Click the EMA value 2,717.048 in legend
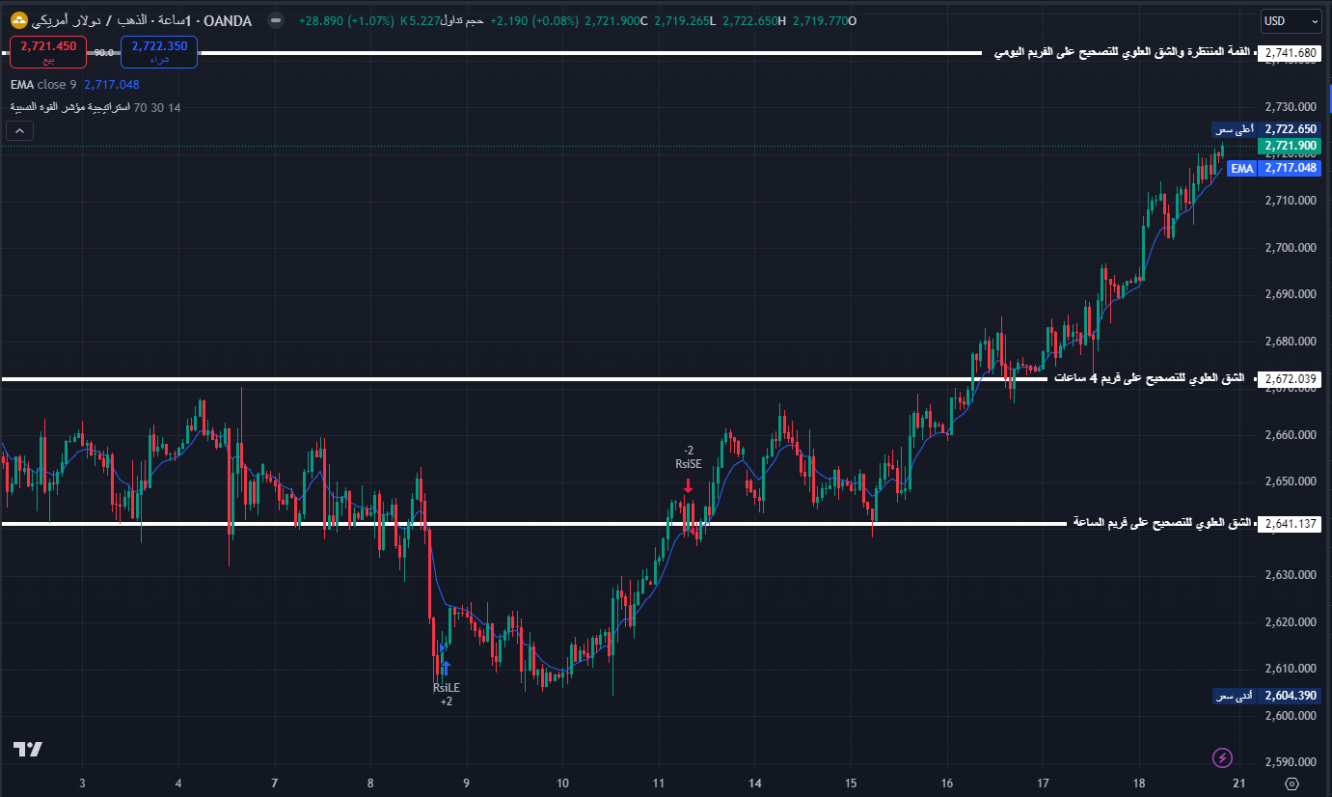The image size is (1332, 797). [112, 85]
